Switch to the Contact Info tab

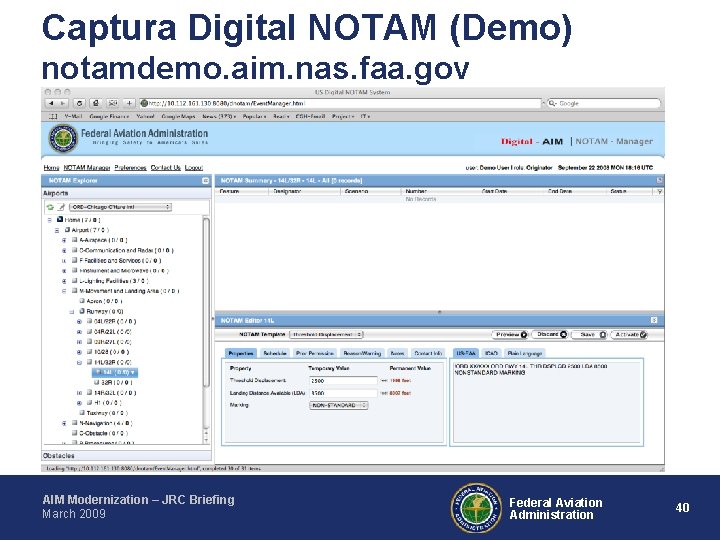pos(428,353)
